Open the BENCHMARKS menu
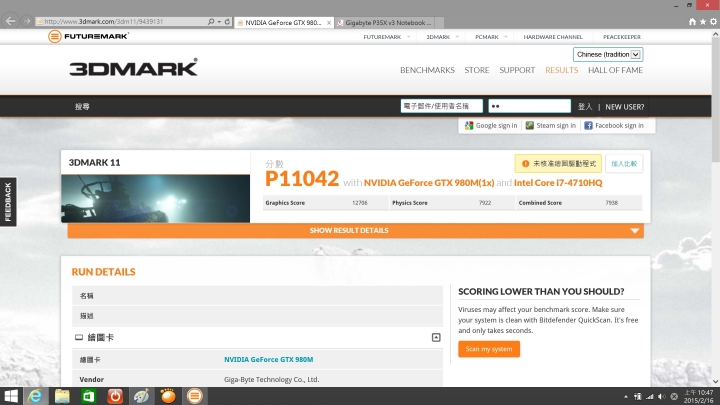Viewport: 720px width, 405px height. (427, 70)
